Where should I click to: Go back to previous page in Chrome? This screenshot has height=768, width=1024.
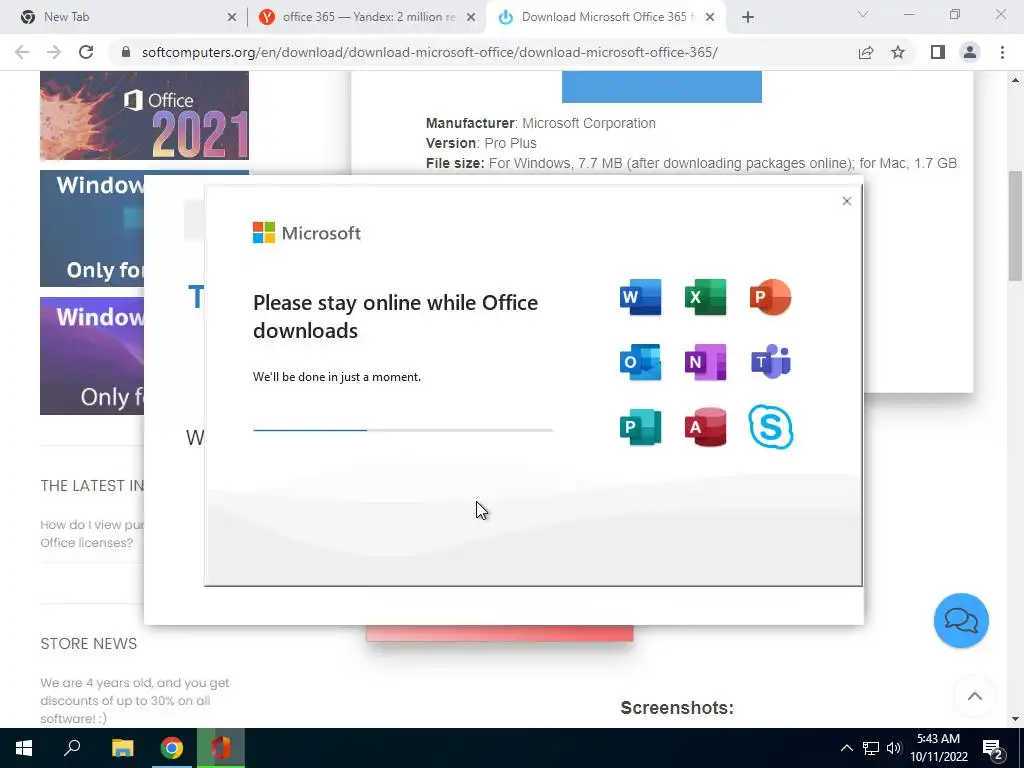coord(22,52)
